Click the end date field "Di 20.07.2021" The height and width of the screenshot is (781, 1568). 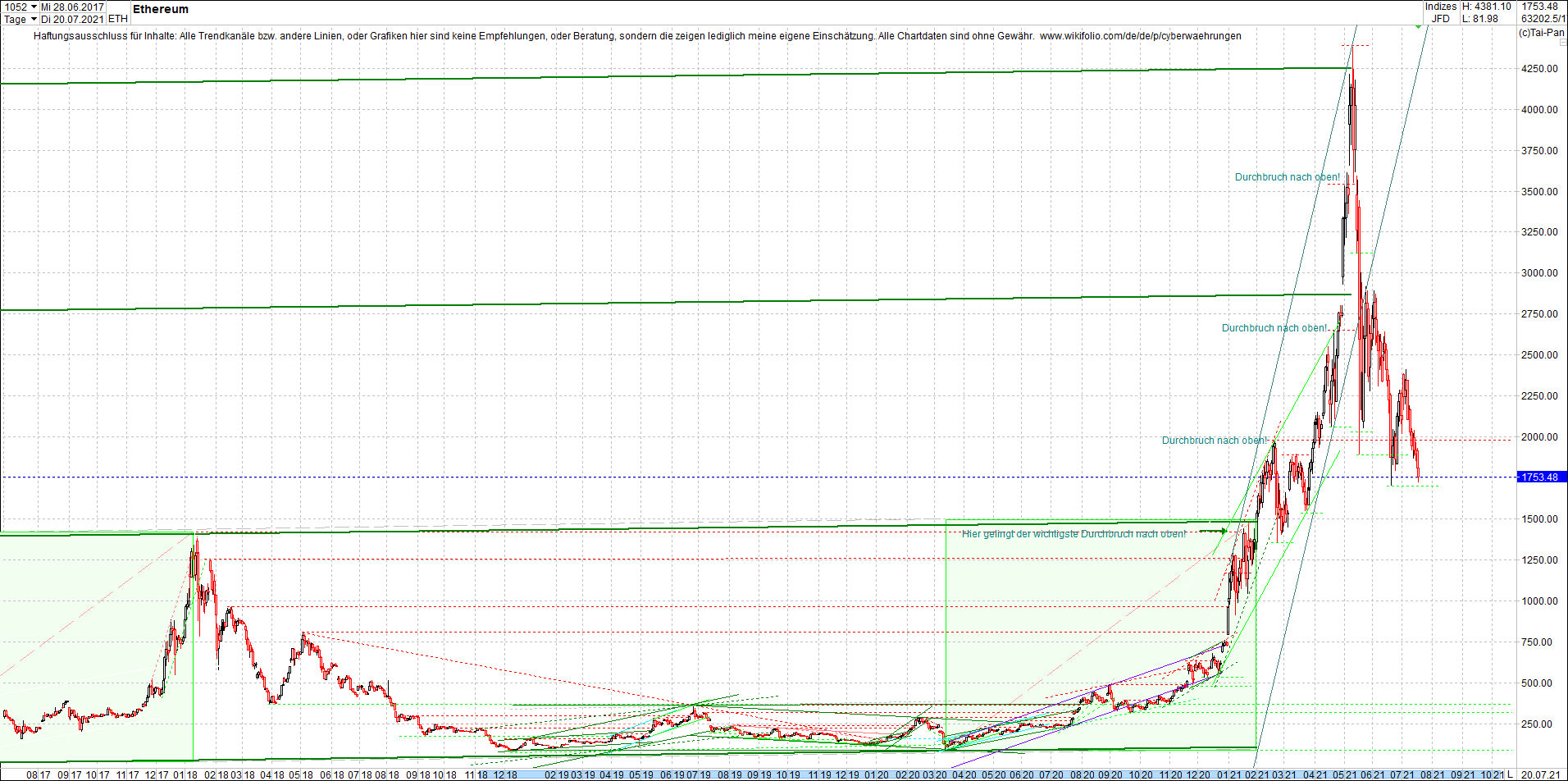pos(72,19)
